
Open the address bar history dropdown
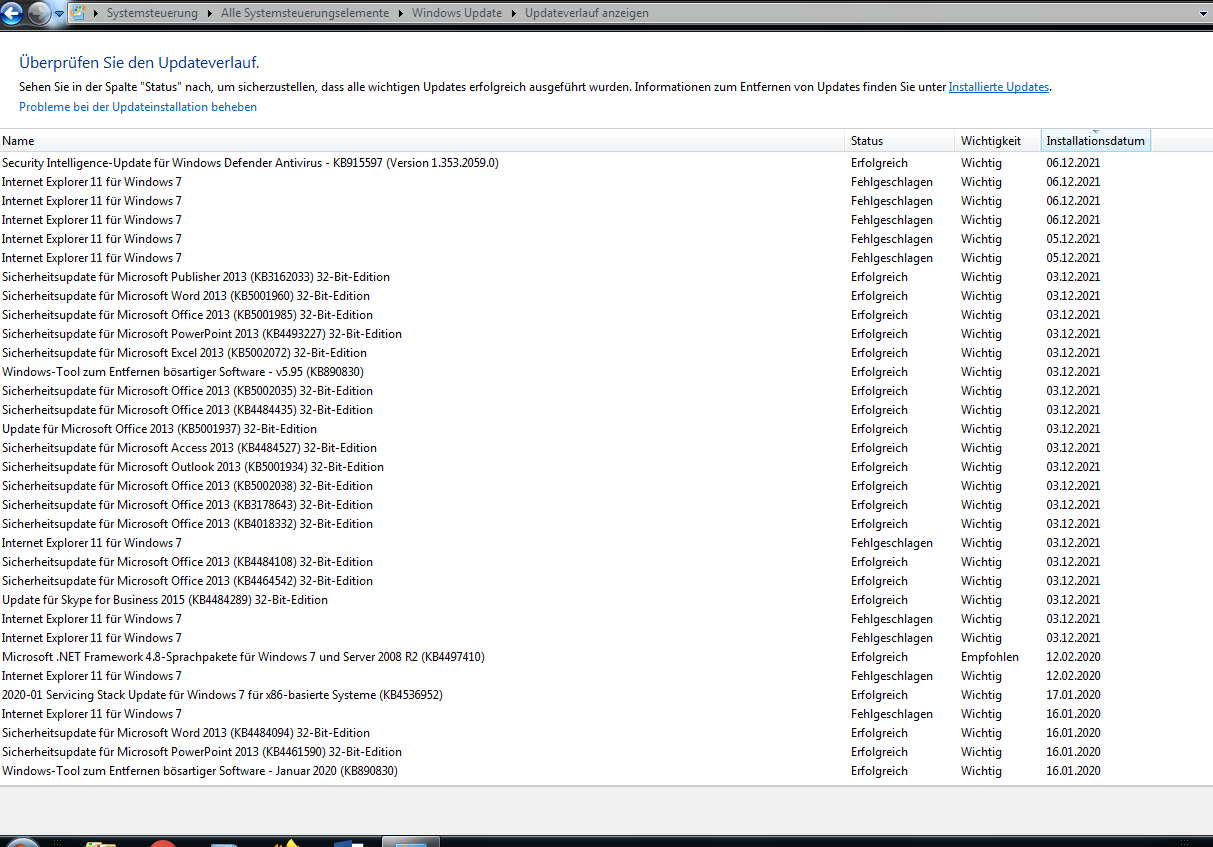coord(1203,13)
